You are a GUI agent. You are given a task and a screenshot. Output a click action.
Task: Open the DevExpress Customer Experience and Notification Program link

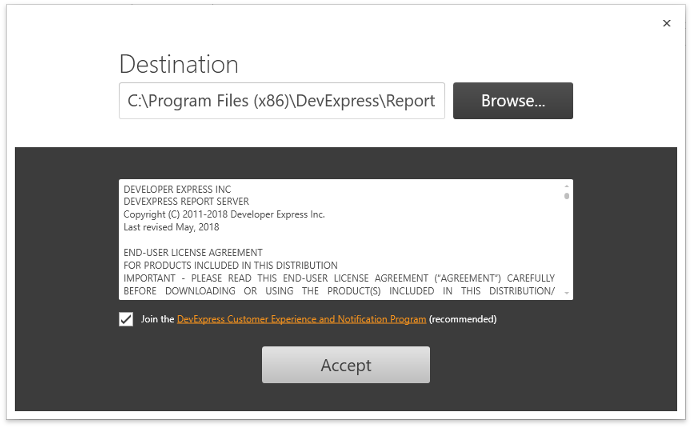301,319
